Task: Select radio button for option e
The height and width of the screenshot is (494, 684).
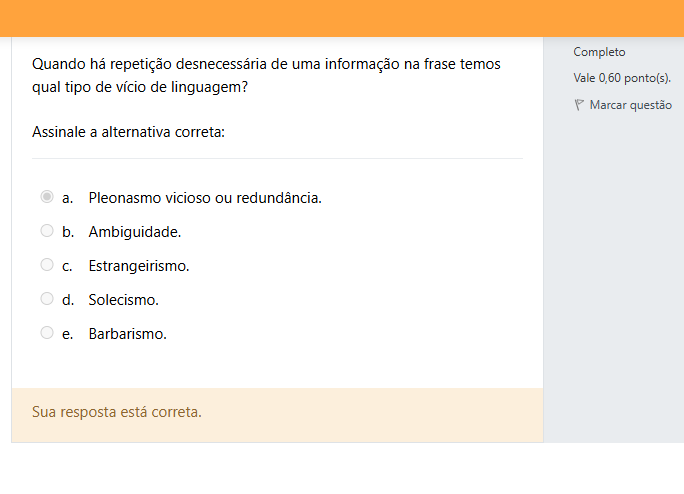Action: pyautogui.click(x=47, y=333)
